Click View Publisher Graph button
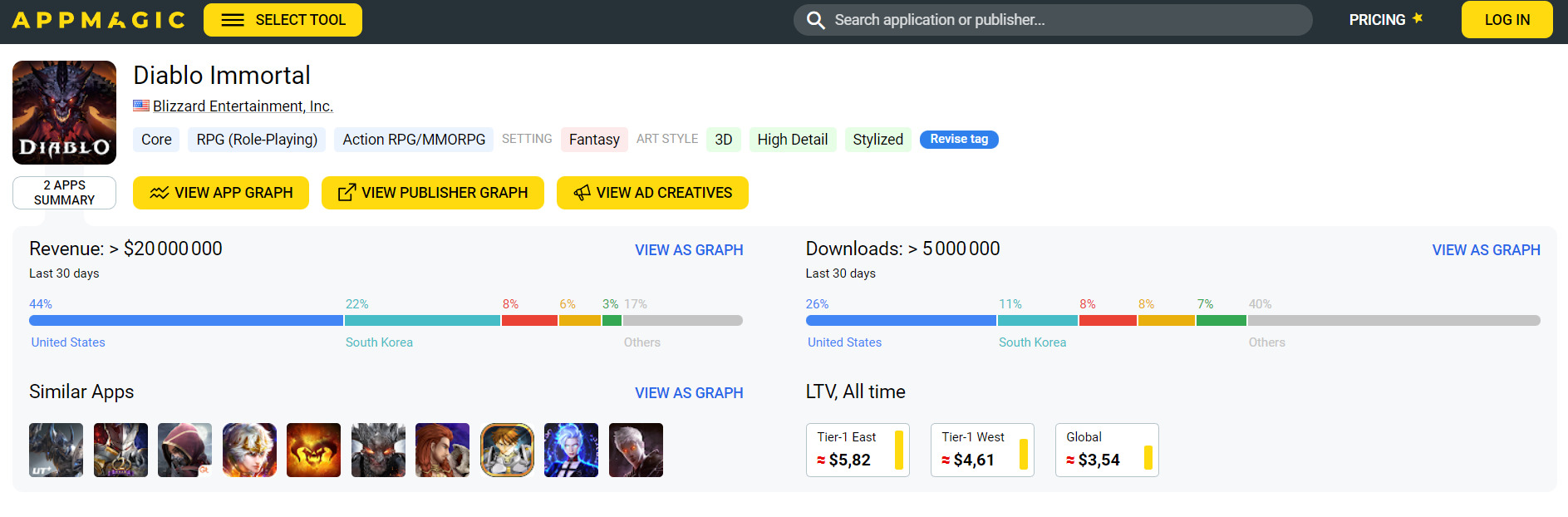The height and width of the screenshot is (517, 1568). click(x=433, y=193)
